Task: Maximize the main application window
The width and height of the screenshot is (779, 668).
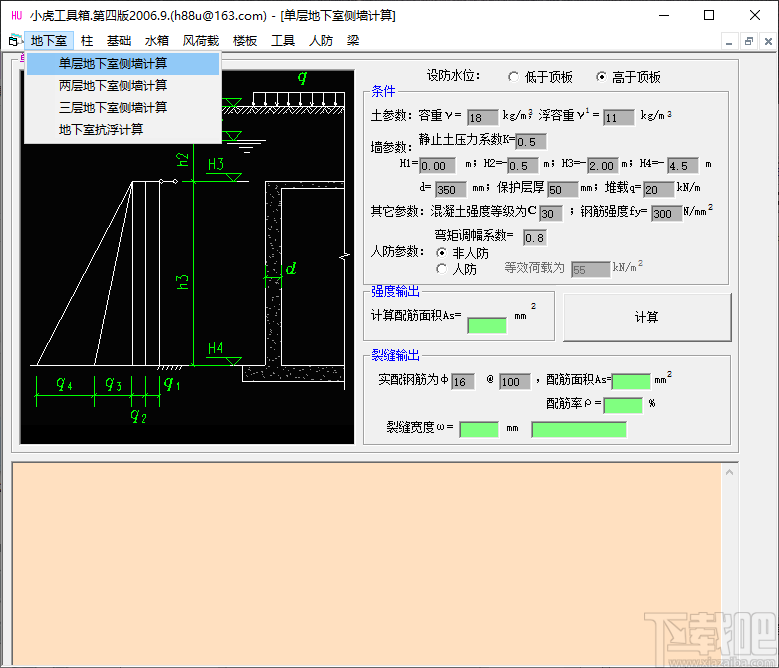Action: (x=709, y=15)
